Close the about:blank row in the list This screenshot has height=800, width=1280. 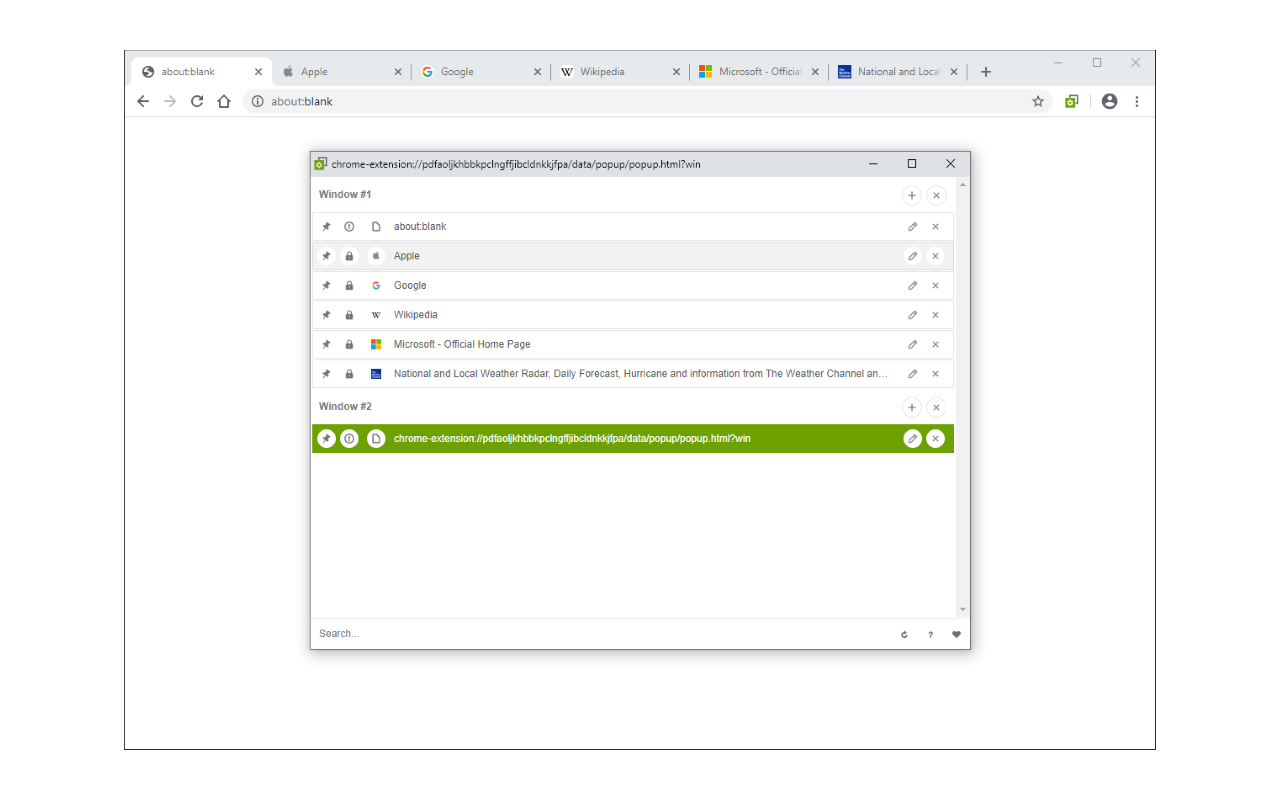(935, 227)
